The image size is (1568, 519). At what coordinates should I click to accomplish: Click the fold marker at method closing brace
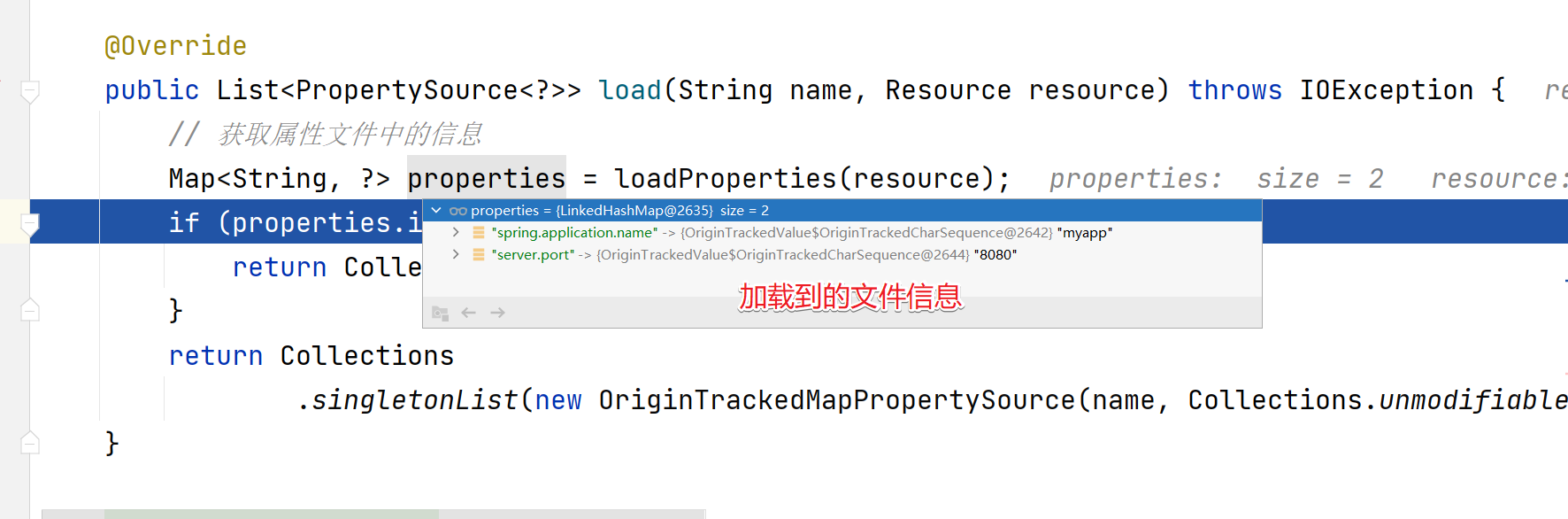click(29, 442)
